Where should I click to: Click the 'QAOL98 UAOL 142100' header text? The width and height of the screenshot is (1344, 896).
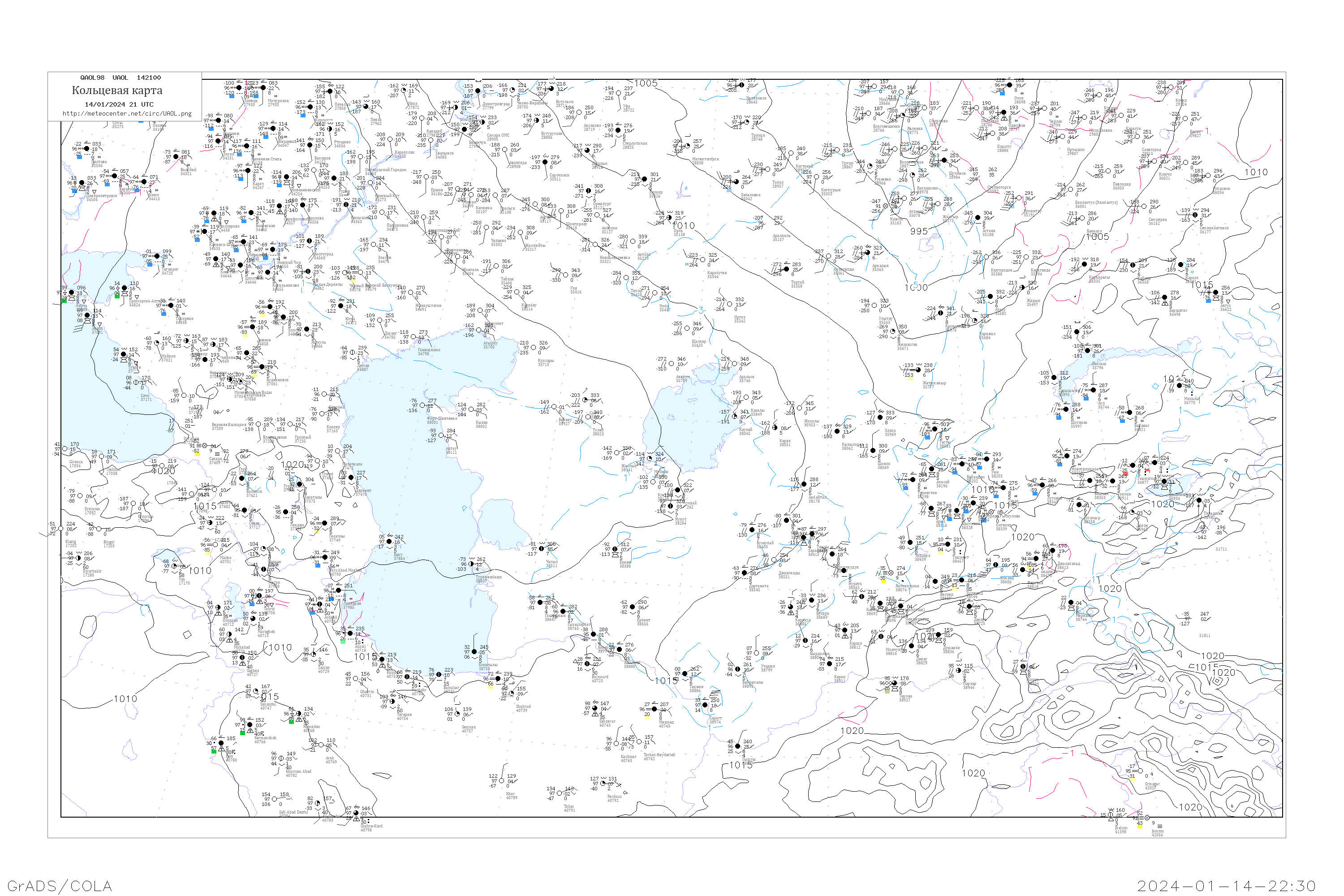(x=120, y=78)
